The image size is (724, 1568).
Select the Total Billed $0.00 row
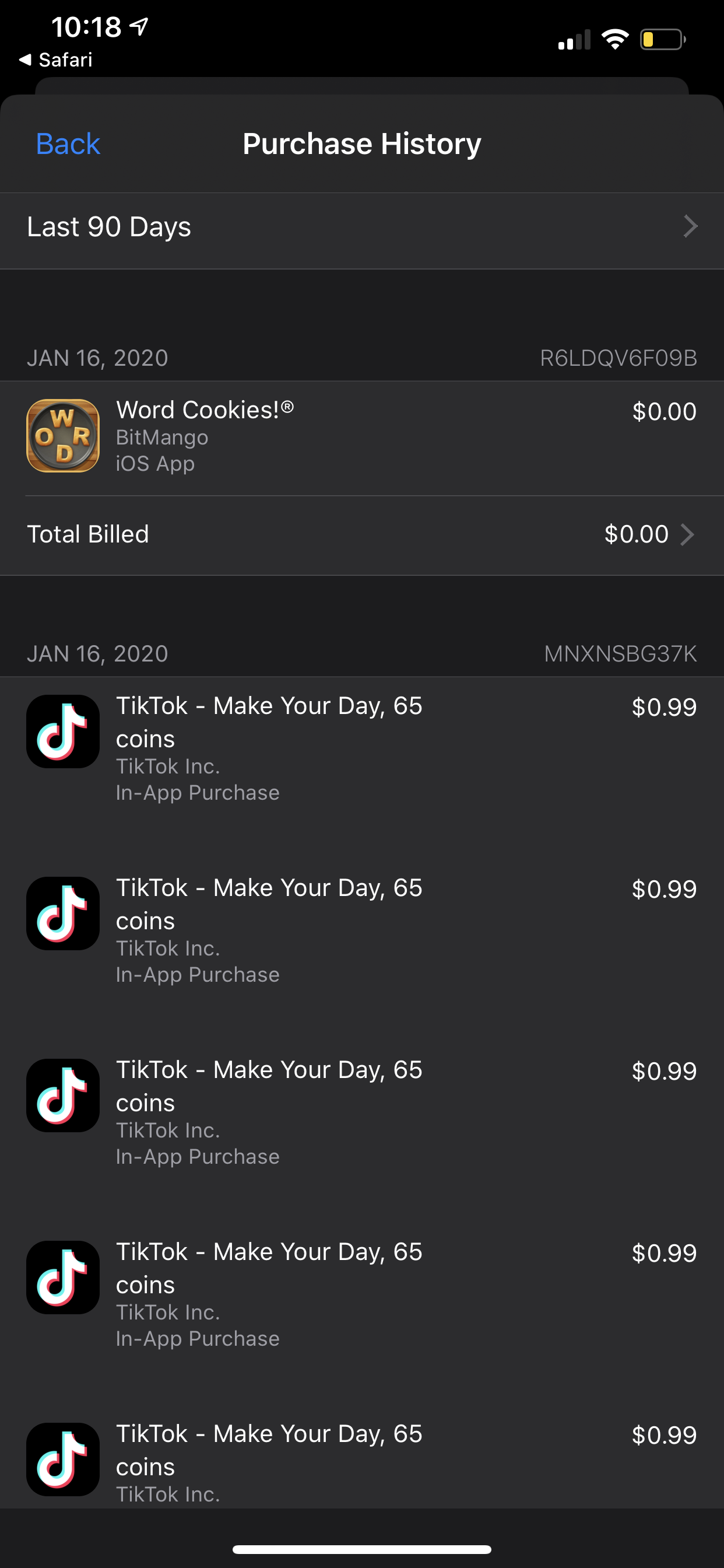361,534
